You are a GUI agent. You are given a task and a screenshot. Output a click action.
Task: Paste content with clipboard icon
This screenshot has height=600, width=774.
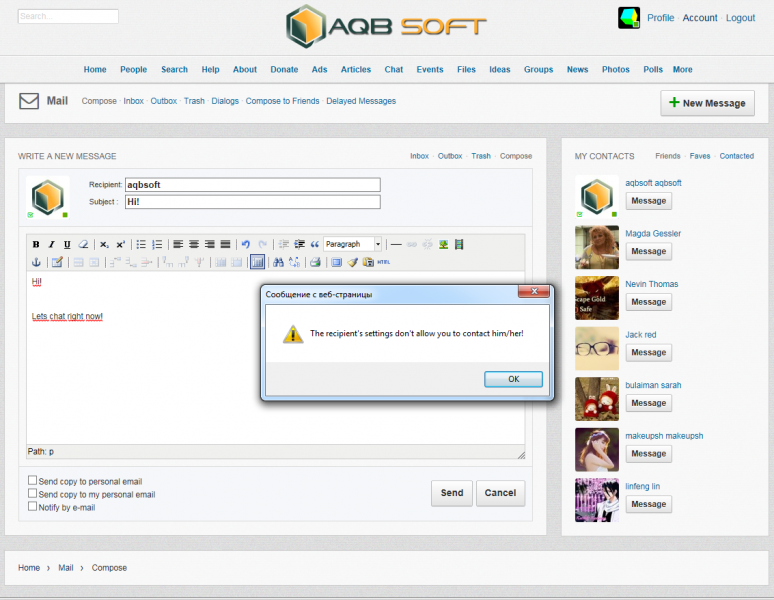pyautogui.click(x=368, y=262)
